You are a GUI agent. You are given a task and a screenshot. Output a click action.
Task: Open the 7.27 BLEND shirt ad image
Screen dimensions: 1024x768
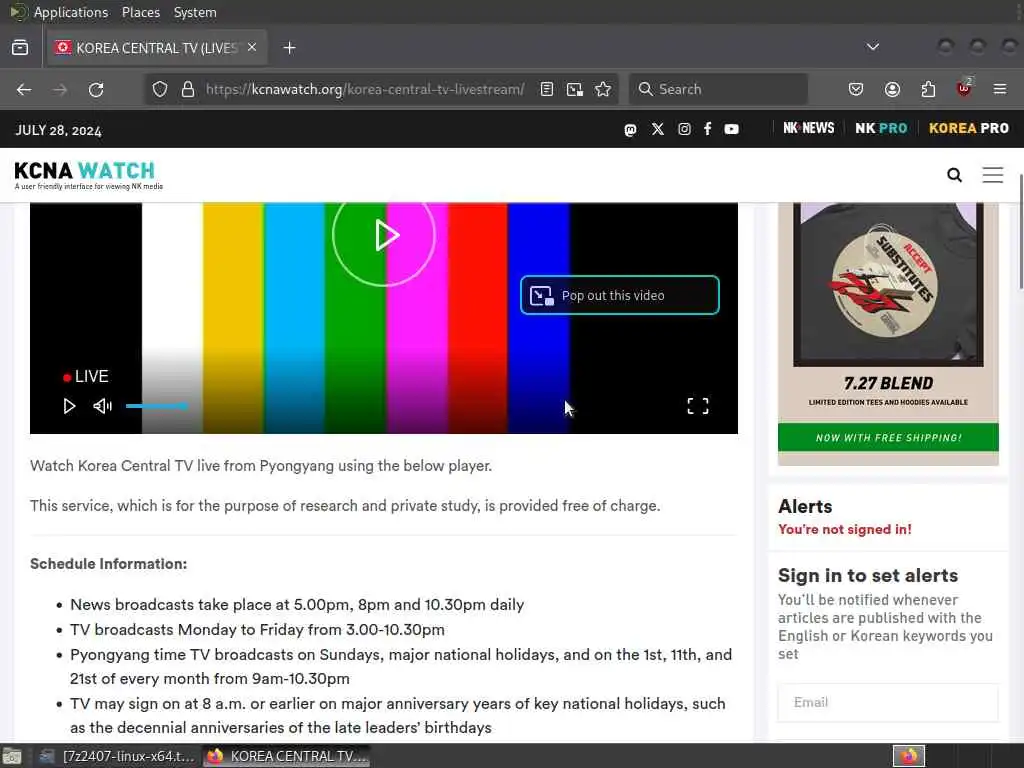point(888,284)
